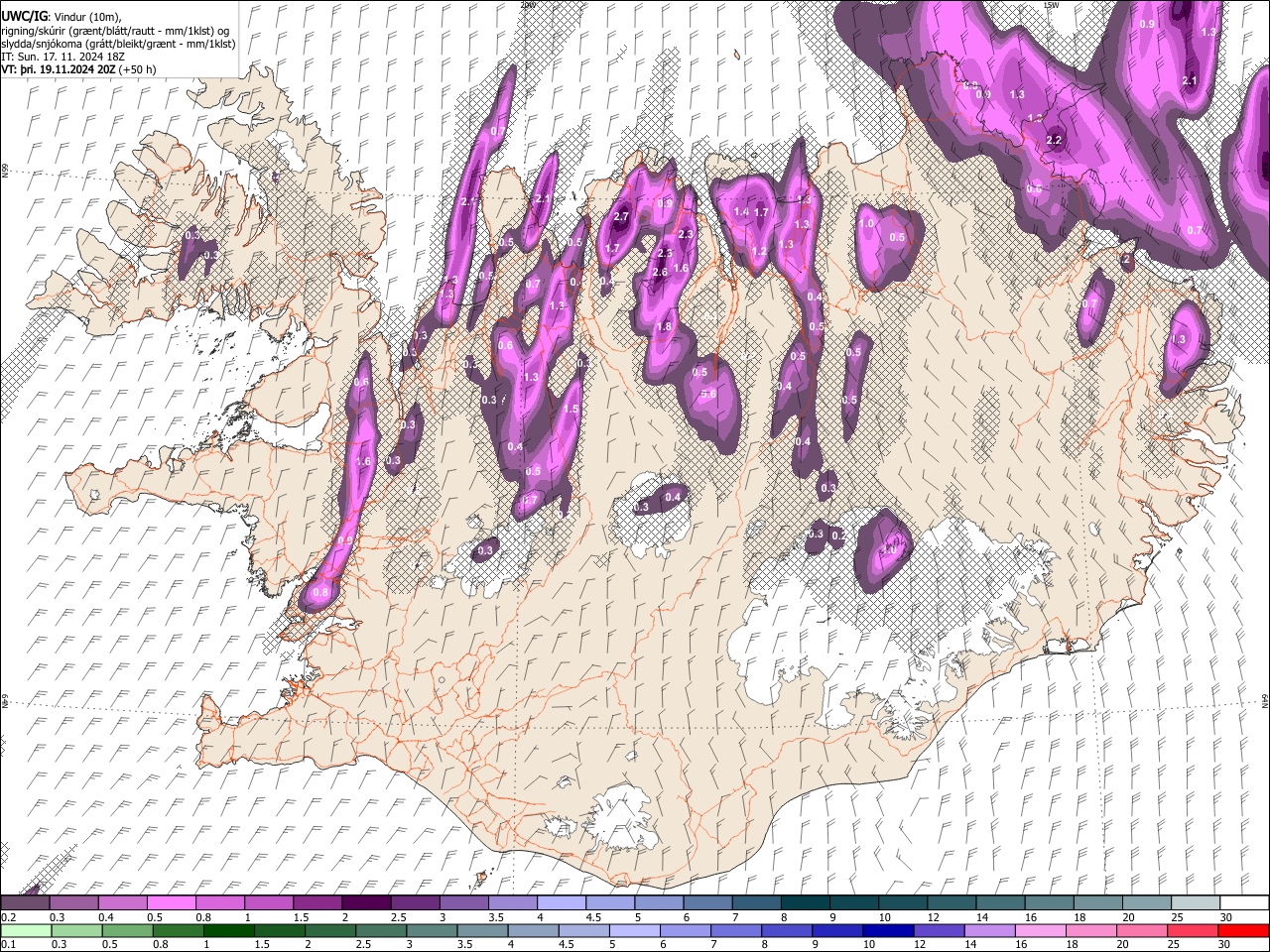Image resolution: width=1270 pixels, height=952 pixels.
Task: Click the '(+50 h)' forecast offset text
Action: 137,69
